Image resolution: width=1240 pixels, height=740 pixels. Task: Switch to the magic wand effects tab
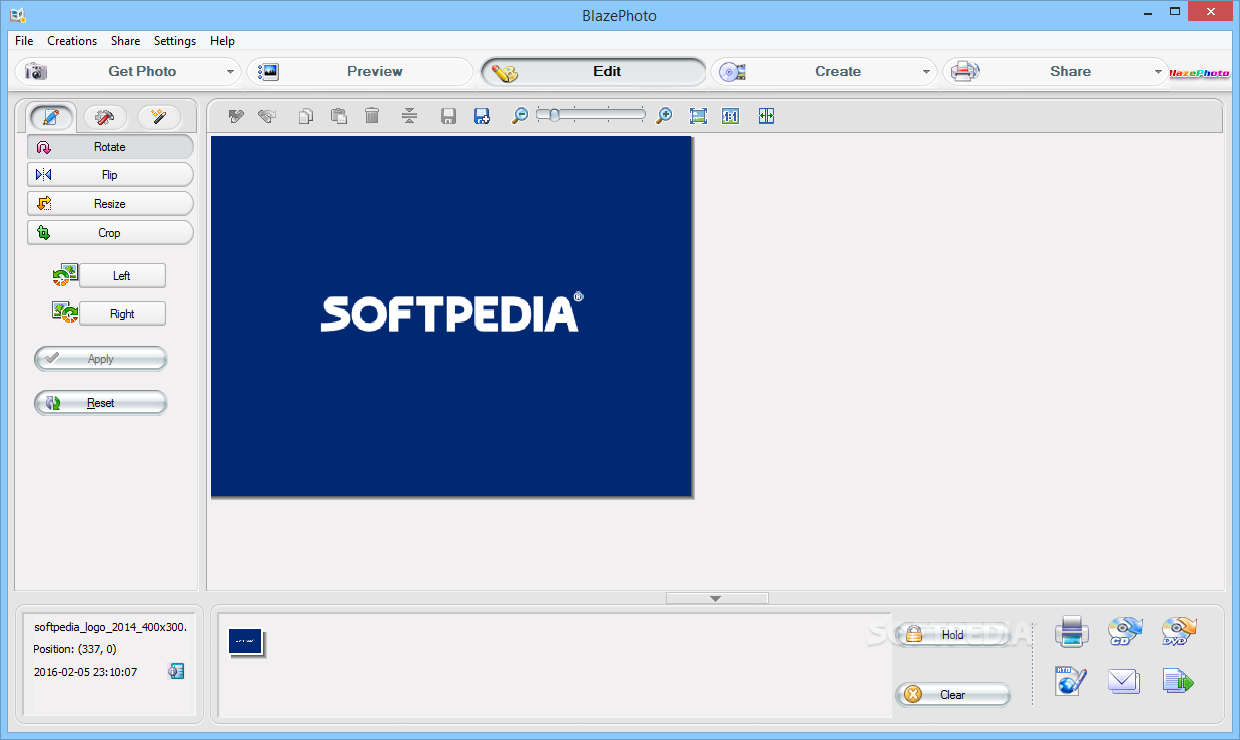click(158, 118)
